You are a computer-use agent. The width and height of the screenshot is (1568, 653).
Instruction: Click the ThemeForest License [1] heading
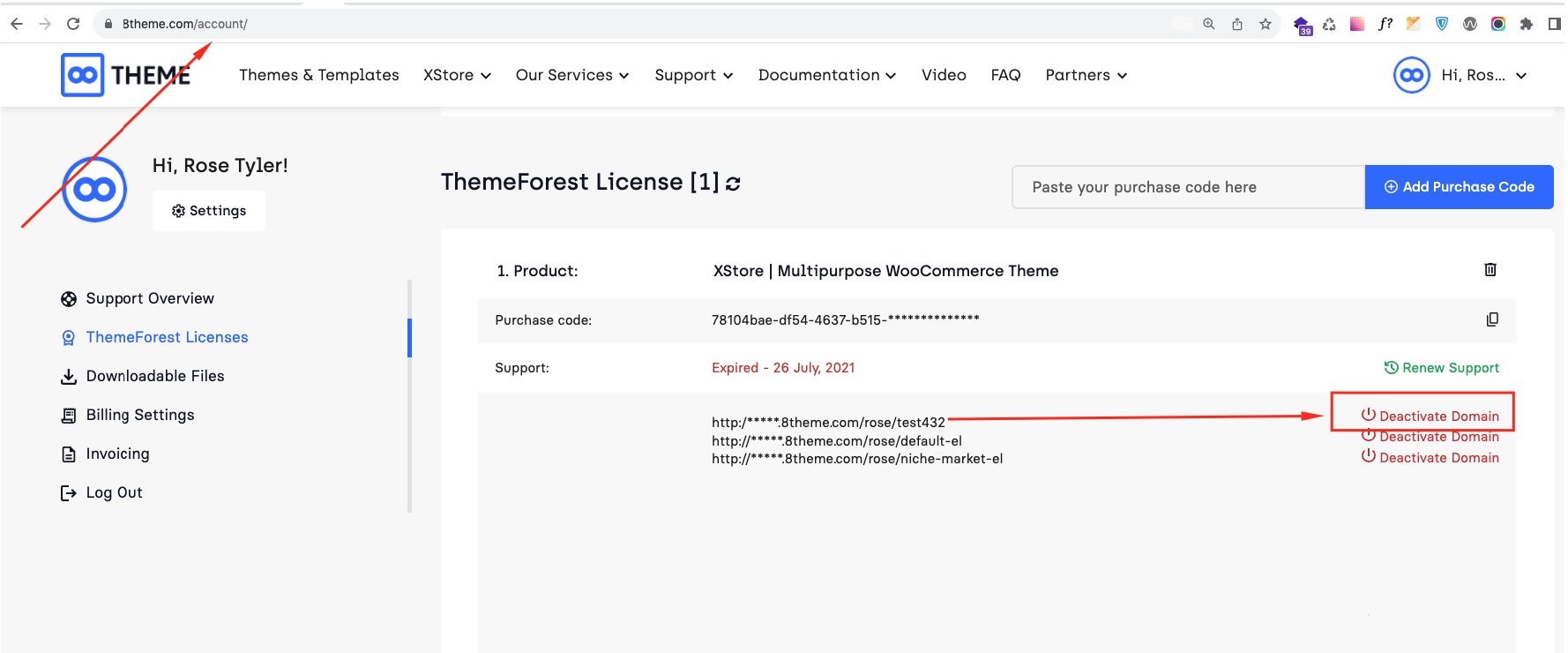click(580, 182)
